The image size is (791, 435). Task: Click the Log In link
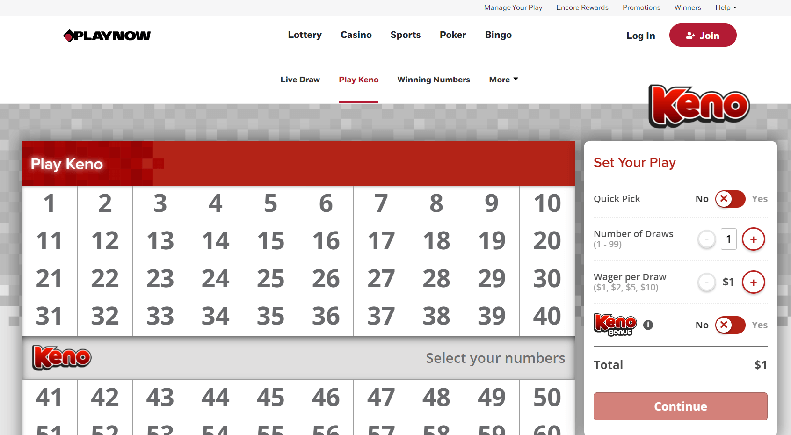point(641,35)
